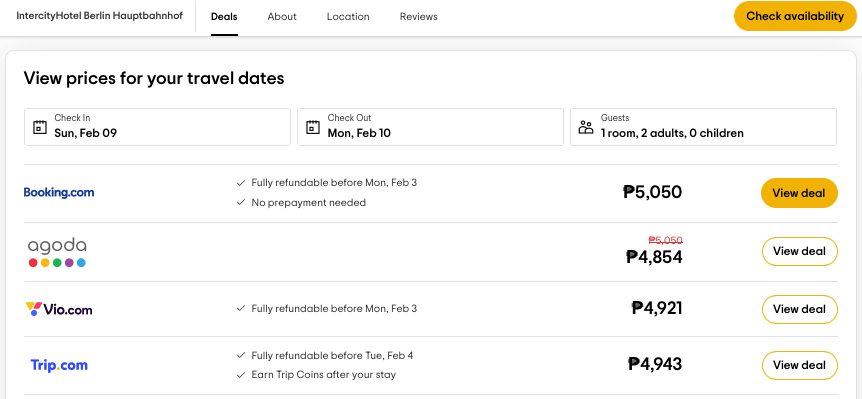Open the Guests selector field
Screen dimensions: 862x399
[704, 127]
